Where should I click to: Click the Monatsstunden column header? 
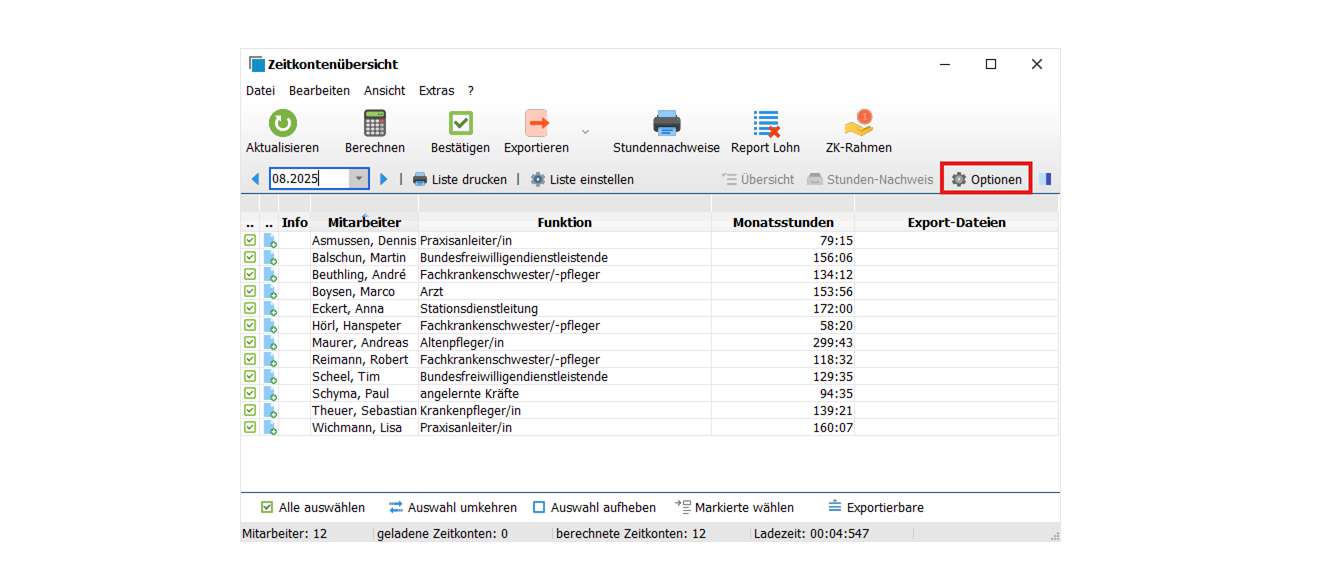[x=782, y=222]
